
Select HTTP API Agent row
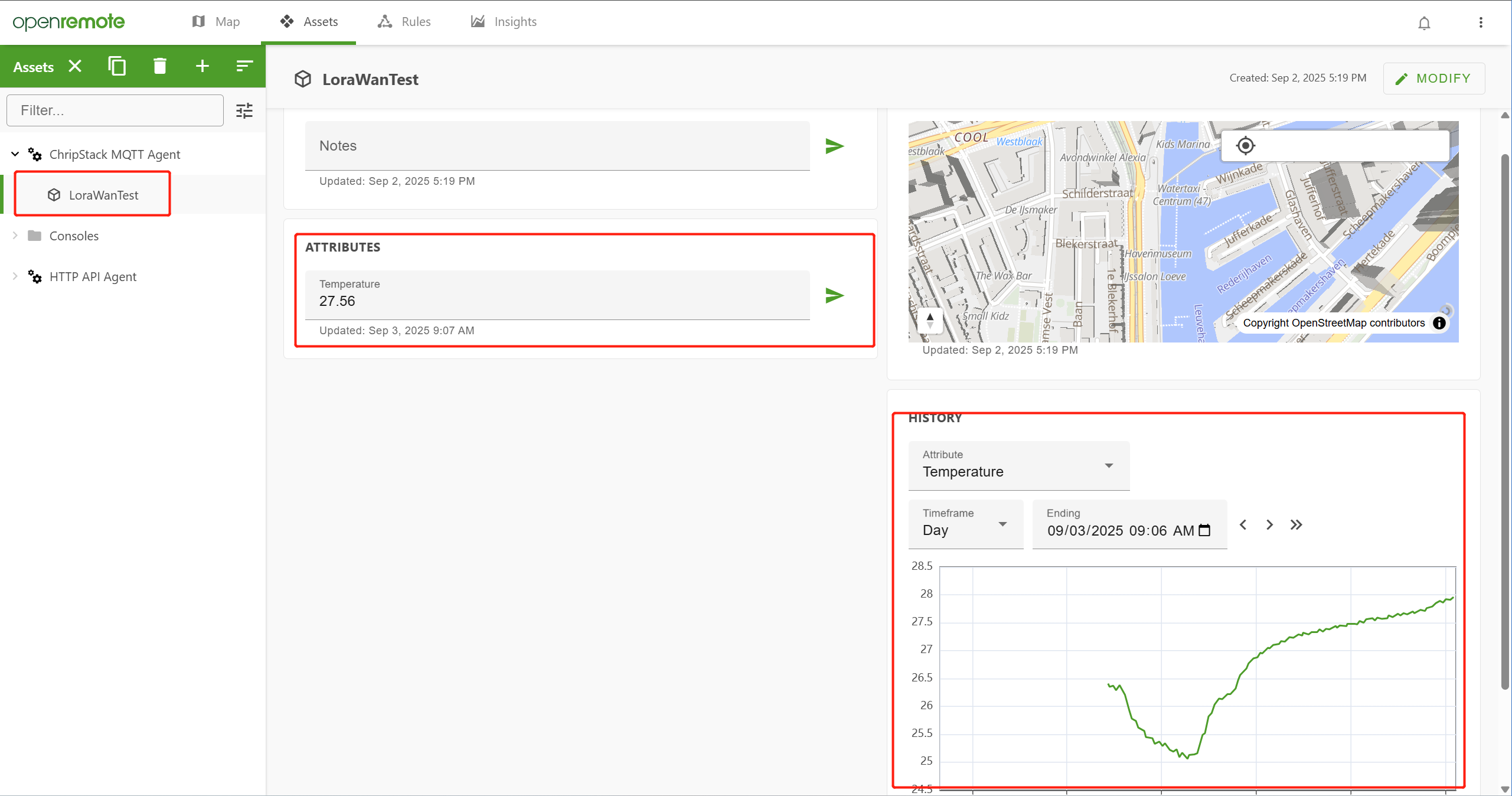(93, 276)
